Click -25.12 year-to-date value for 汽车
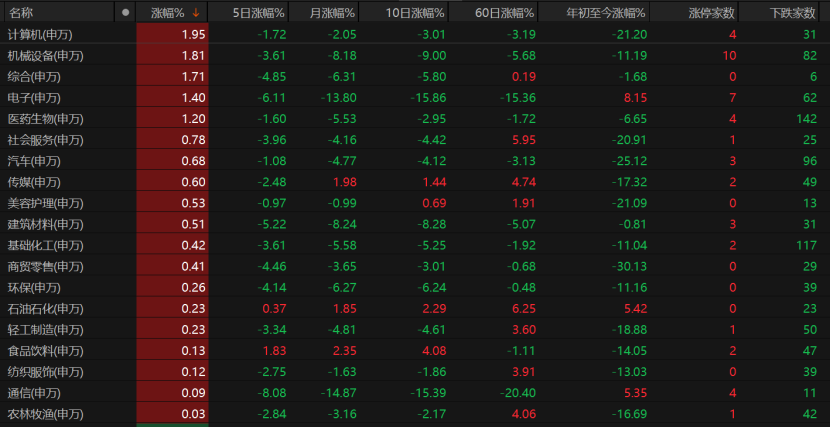The height and width of the screenshot is (428, 831). click(x=629, y=161)
